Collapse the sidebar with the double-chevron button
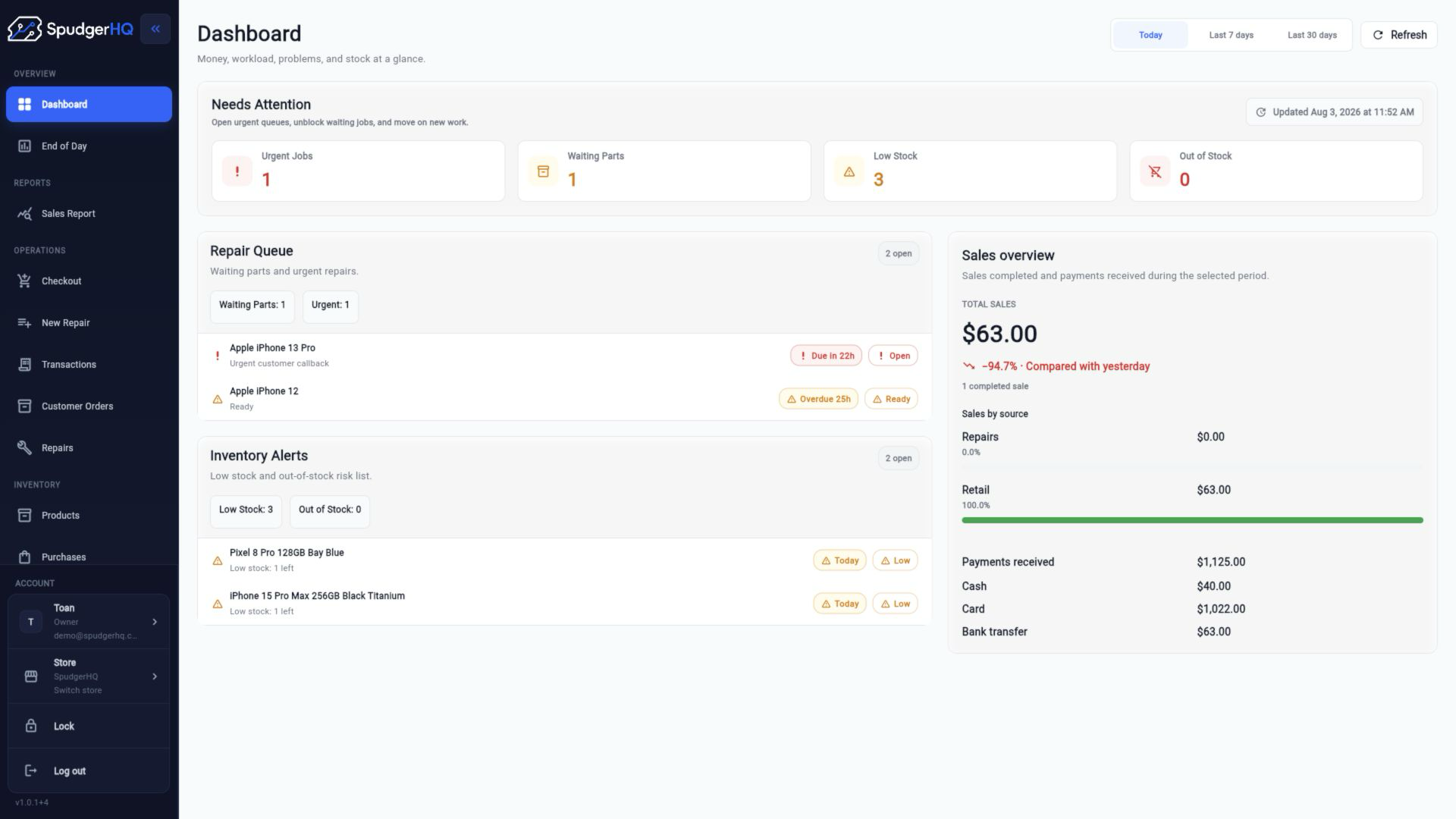Viewport: 1456px width, 819px height. tap(155, 29)
